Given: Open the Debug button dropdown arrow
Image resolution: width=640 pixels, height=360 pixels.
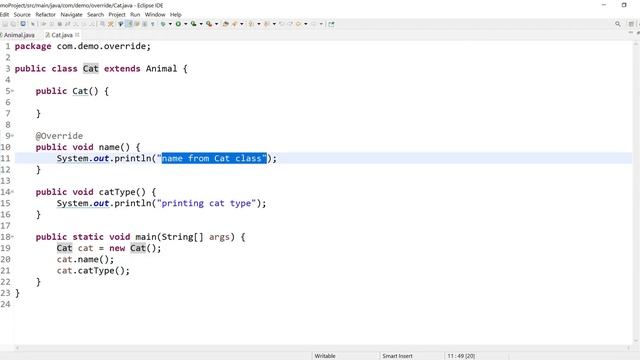Looking at the screenshot, I should click(170, 24).
